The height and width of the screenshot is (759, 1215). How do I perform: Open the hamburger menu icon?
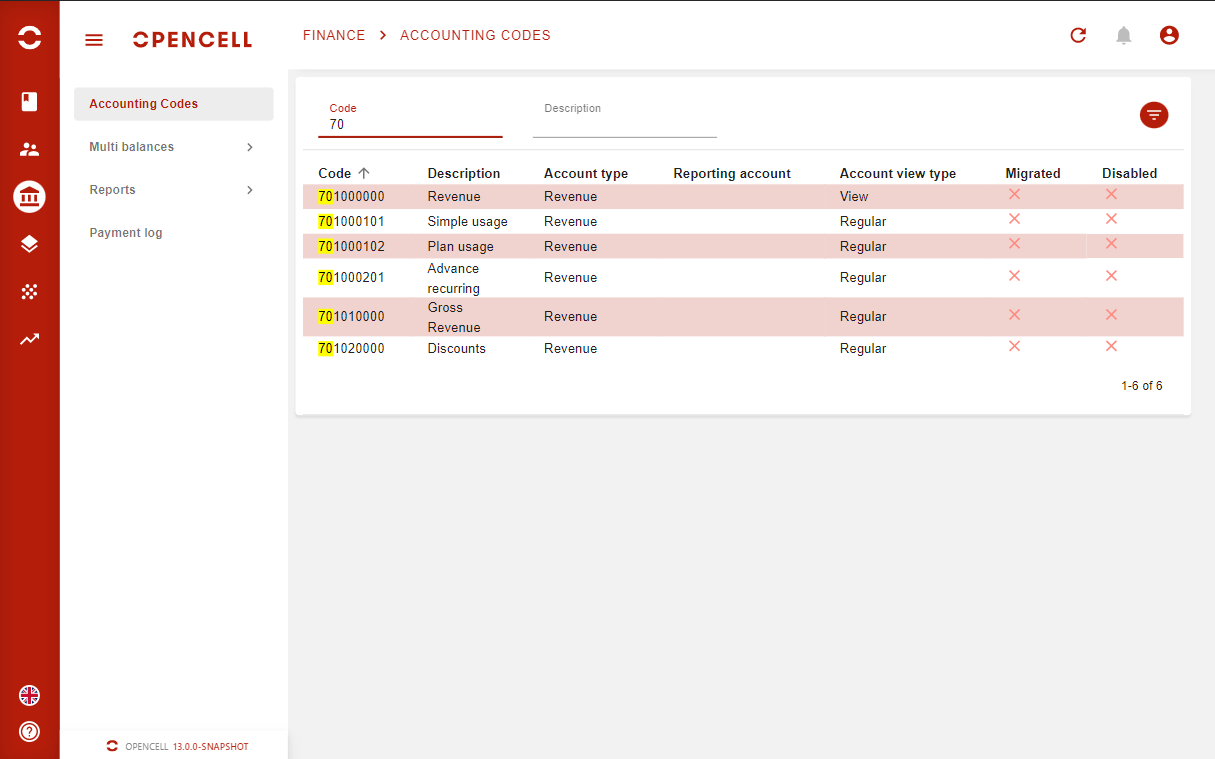[x=94, y=40]
